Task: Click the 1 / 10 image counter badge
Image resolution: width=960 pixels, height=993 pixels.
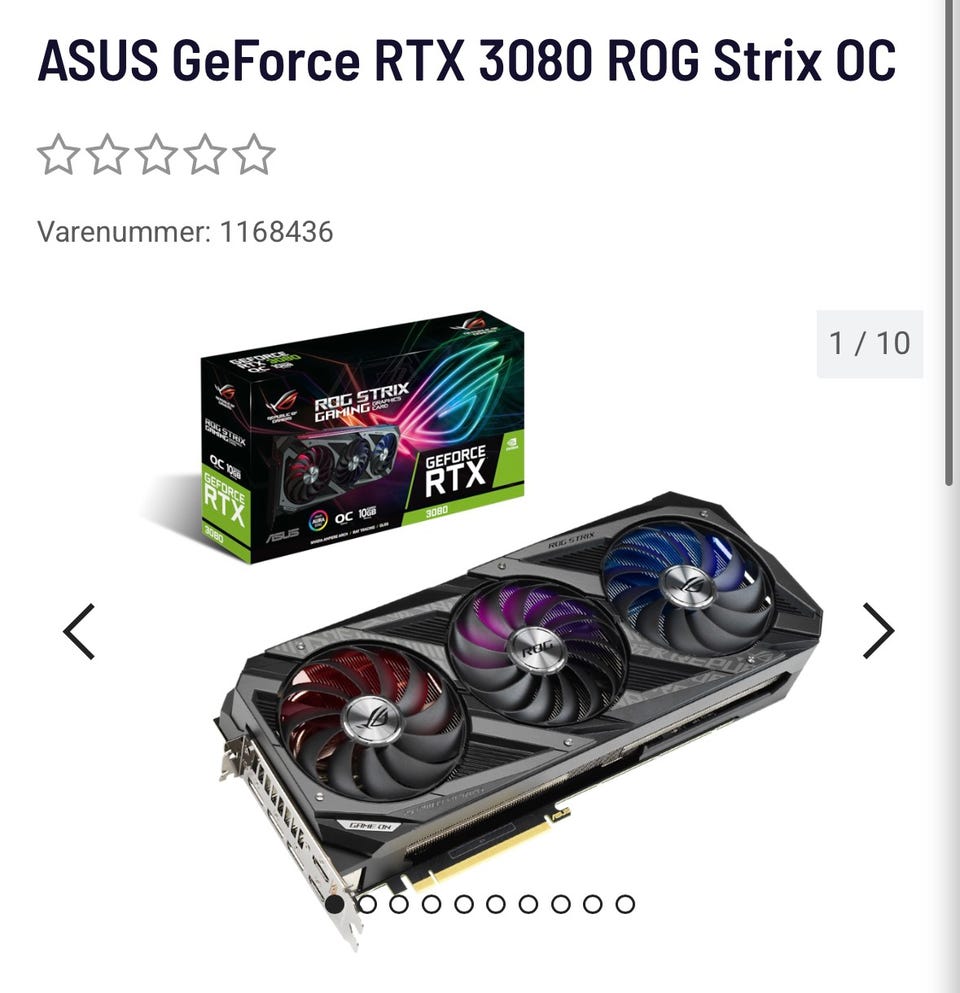Action: [x=869, y=344]
